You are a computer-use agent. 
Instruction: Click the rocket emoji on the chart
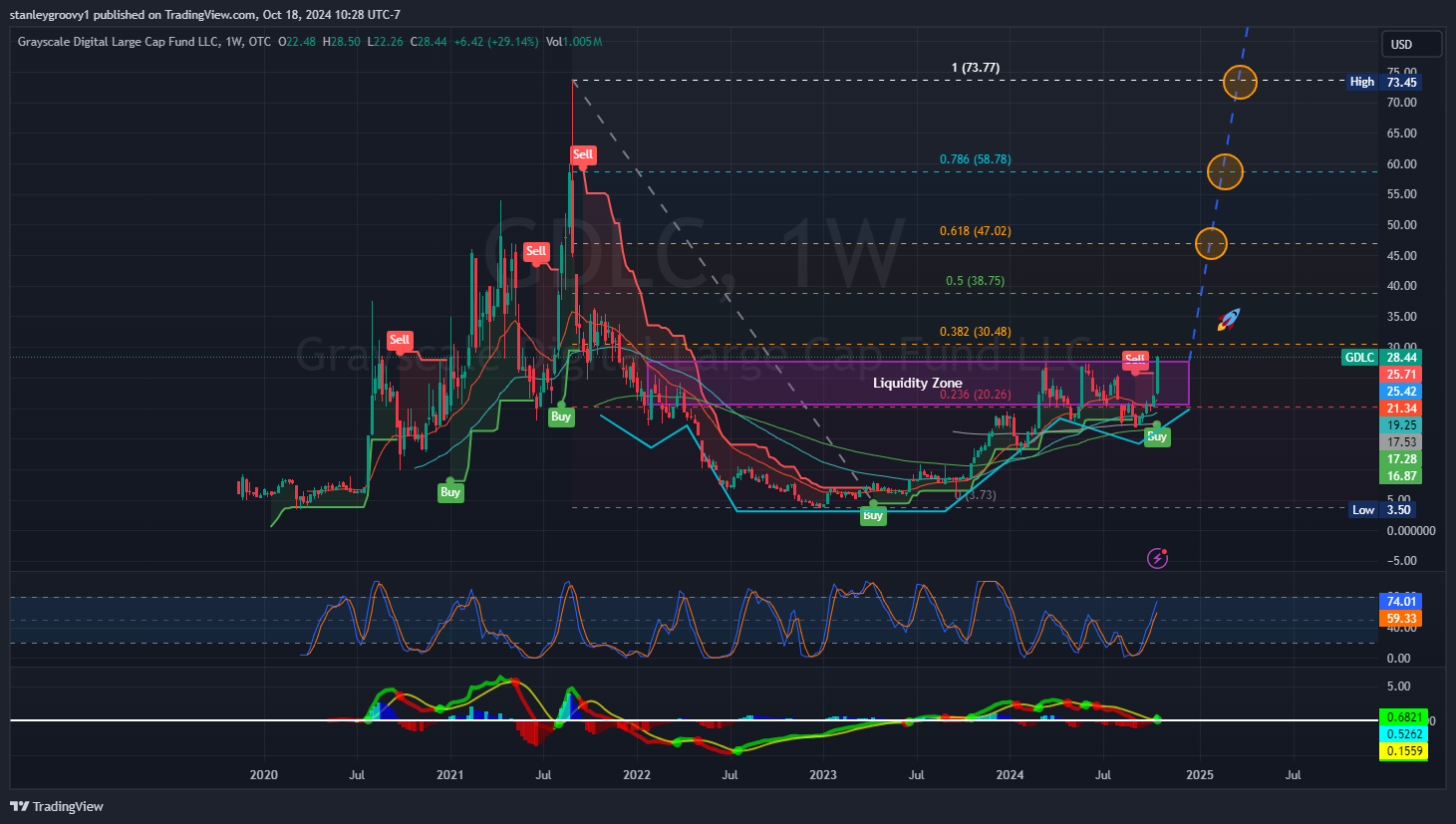pyautogui.click(x=1229, y=320)
